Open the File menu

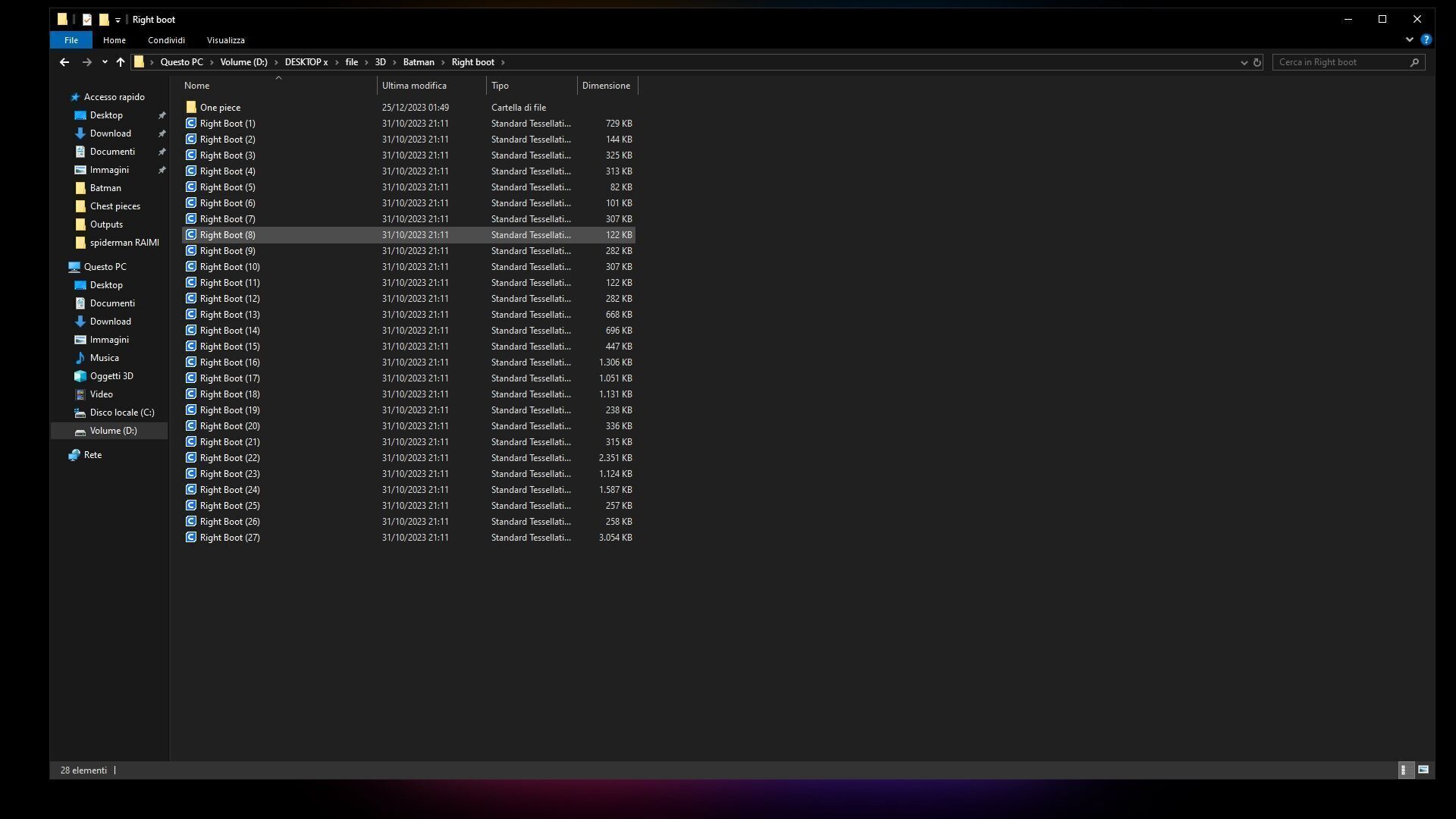(x=71, y=40)
